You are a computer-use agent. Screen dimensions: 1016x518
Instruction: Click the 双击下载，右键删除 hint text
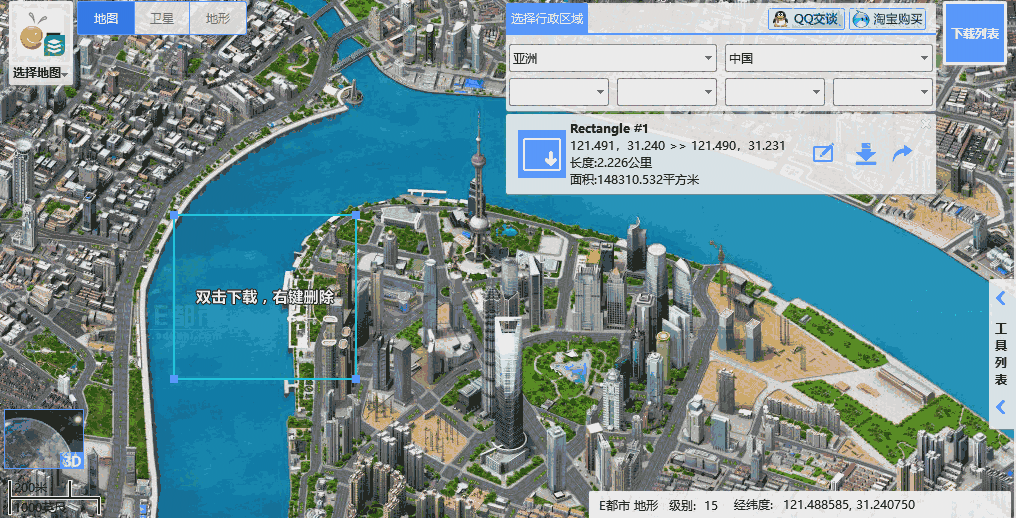265,298
